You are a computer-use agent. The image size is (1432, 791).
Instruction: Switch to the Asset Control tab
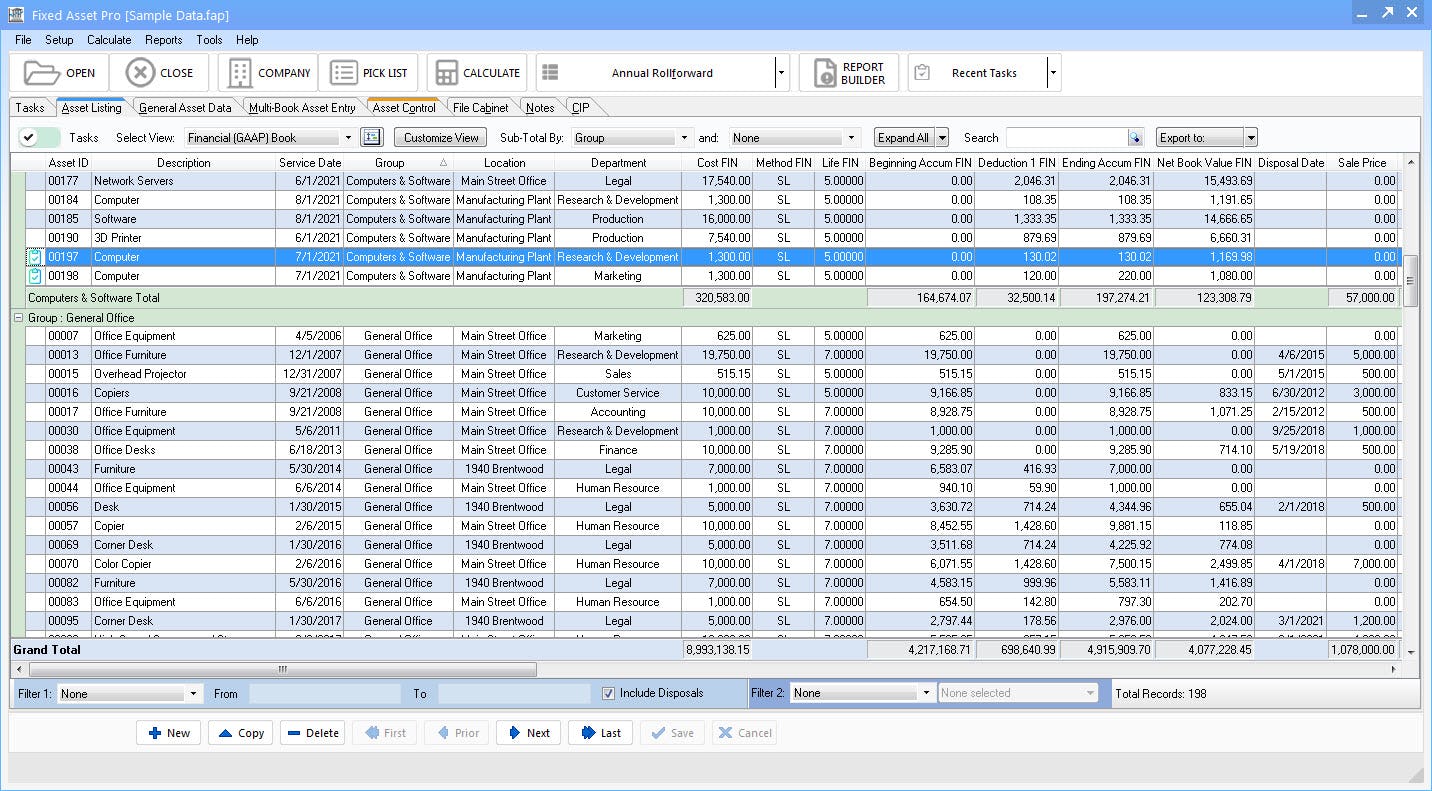tap(404, 107)
